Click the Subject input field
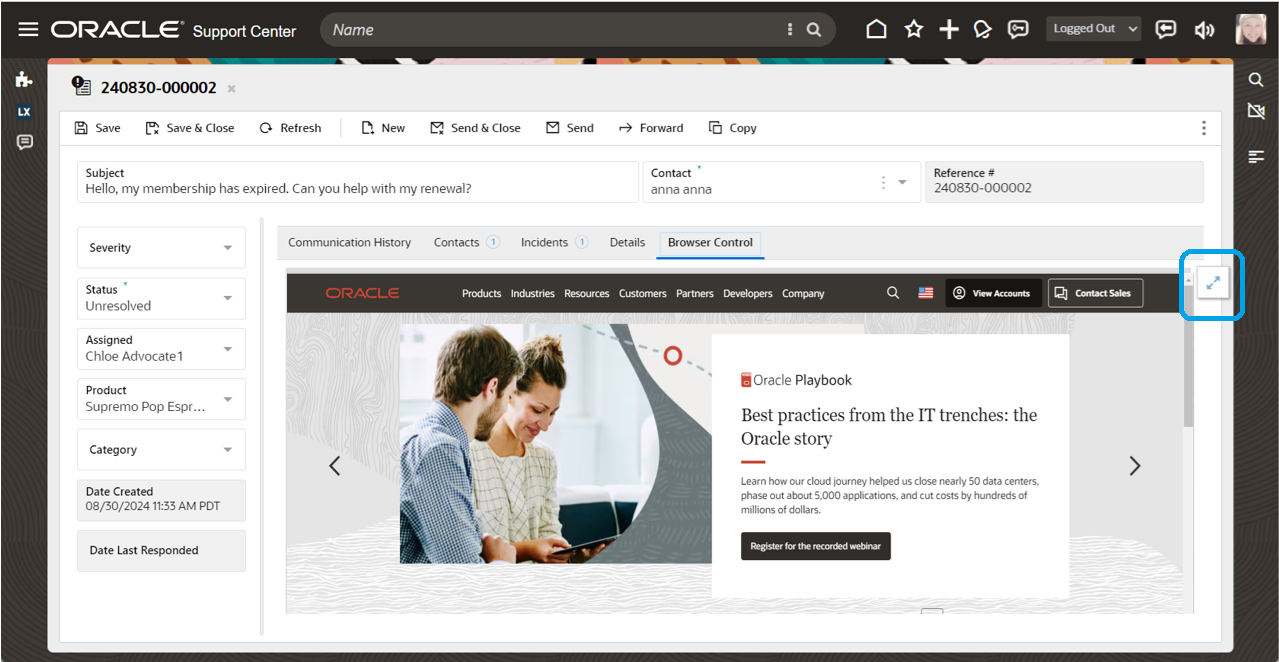The image size is (1279, 662). pyautogui.click(x=357, y=181)
